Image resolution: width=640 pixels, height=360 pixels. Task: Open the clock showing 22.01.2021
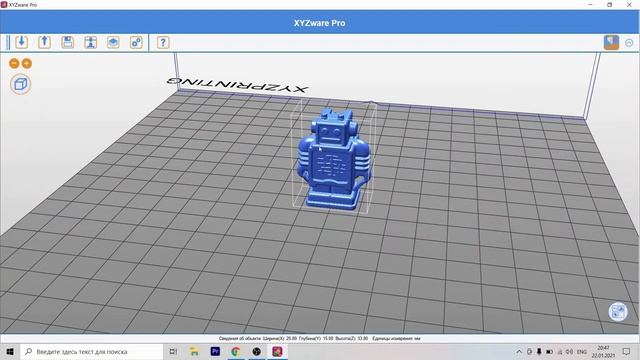[x=603, y=351]
